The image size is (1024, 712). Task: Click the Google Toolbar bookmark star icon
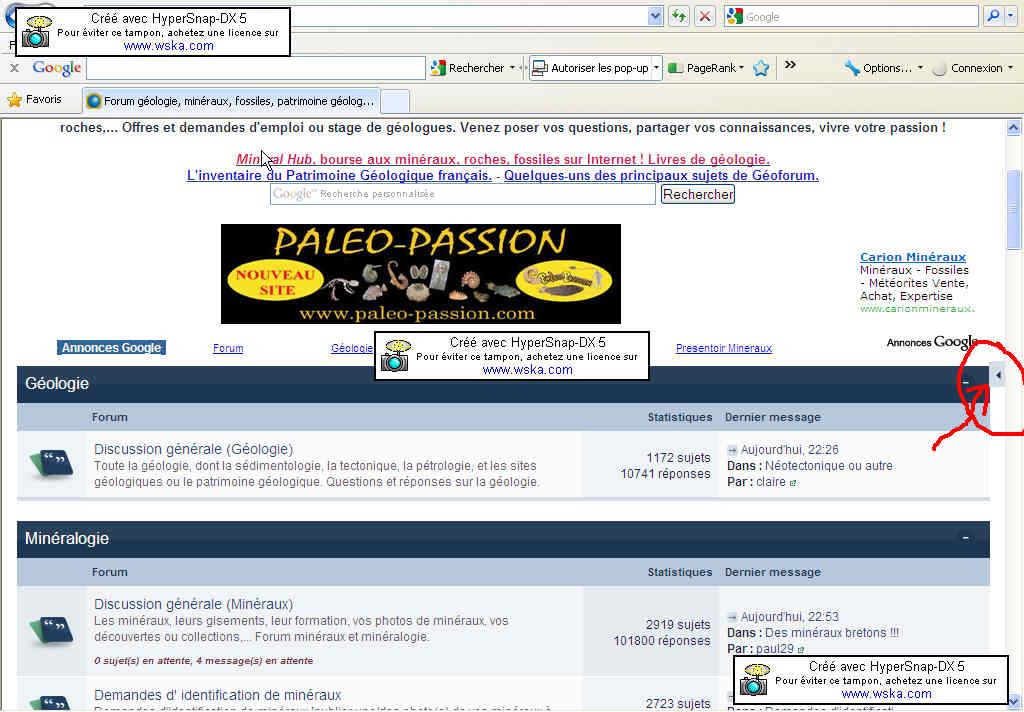click(x=761, y=68)
